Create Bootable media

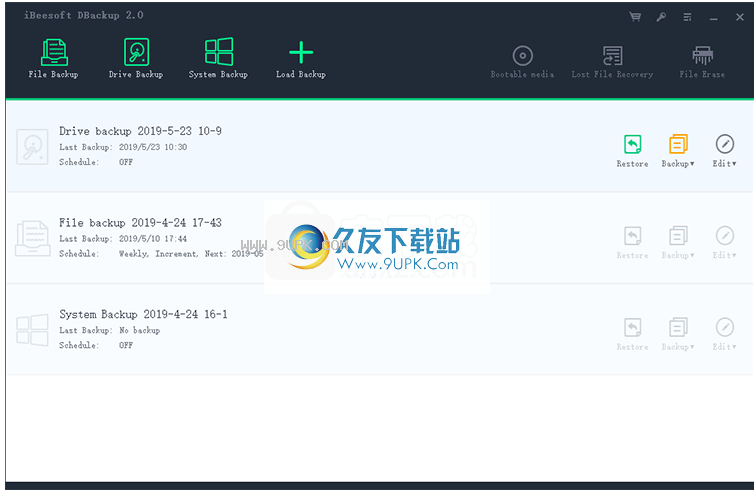click(522, 62)
